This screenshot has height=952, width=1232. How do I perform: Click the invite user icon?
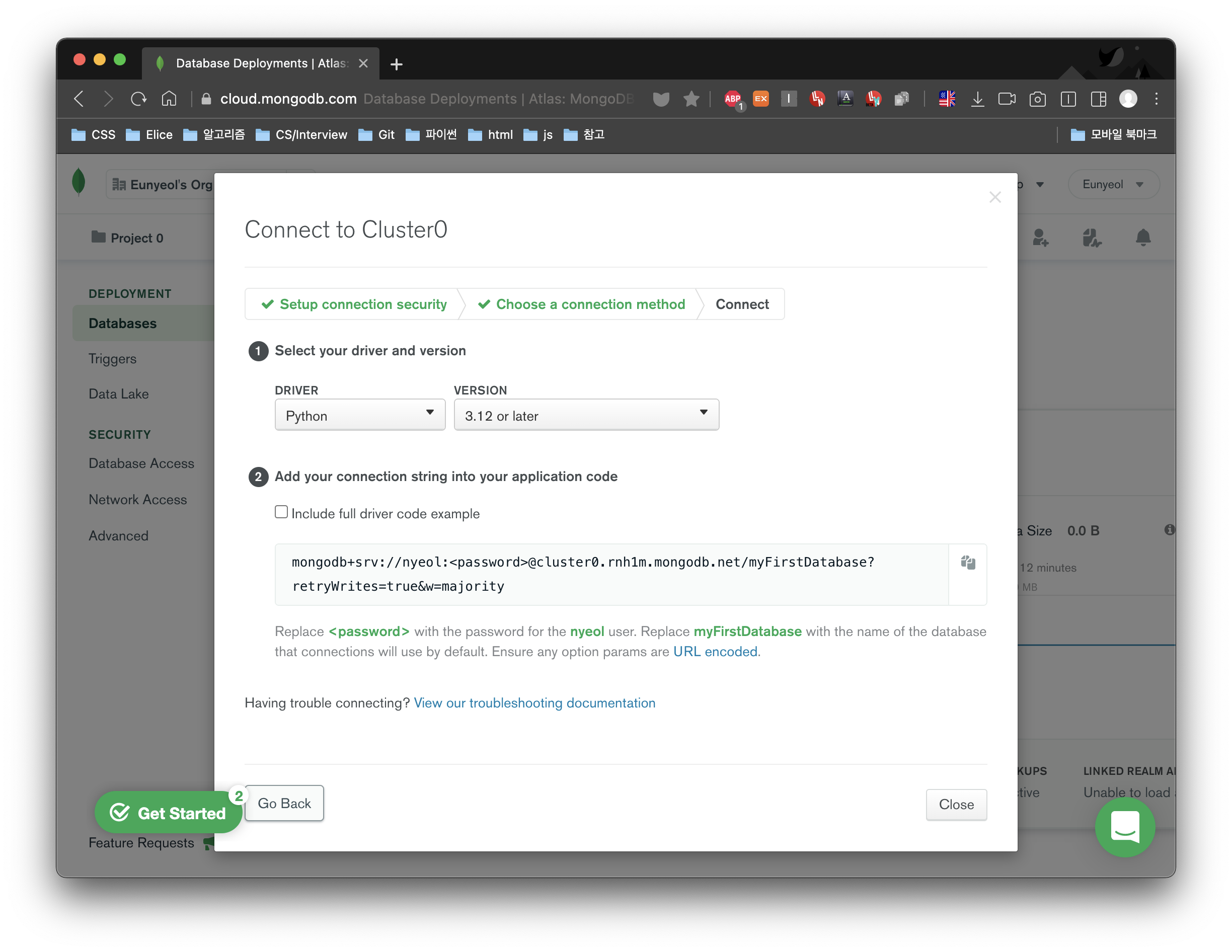pyautogui.click(x=1040, y=237)
